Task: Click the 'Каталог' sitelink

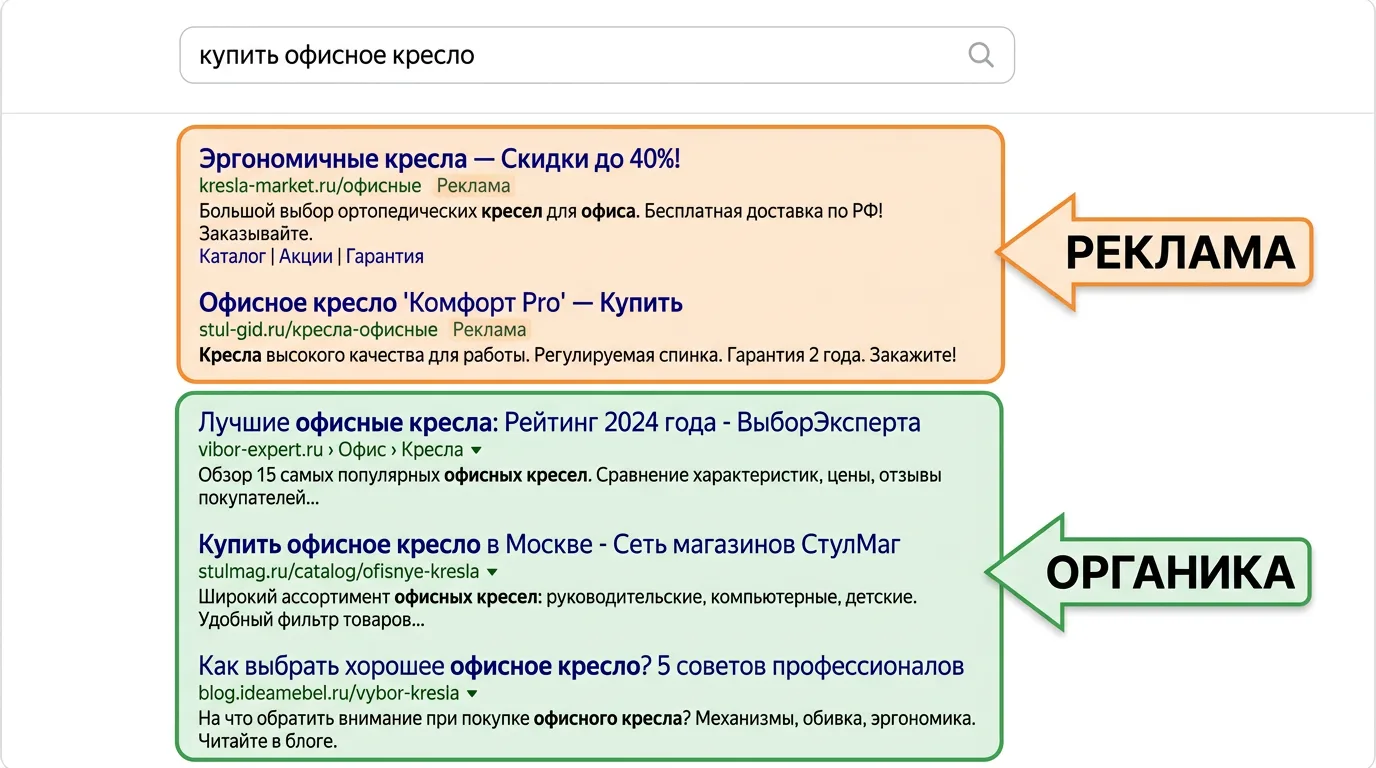Action: pos(233,256)
